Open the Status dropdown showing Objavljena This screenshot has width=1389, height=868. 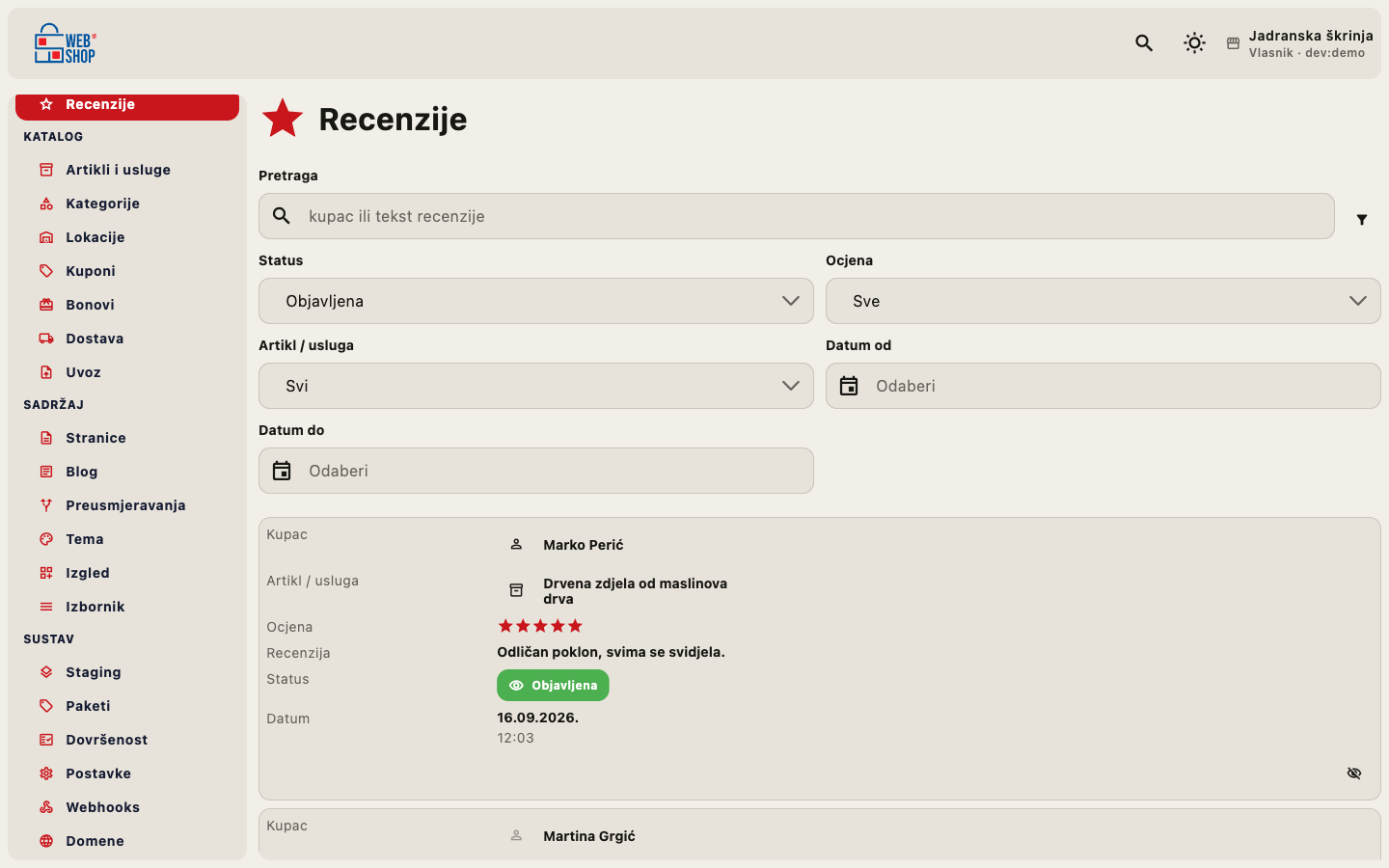[x=536, y=301]
